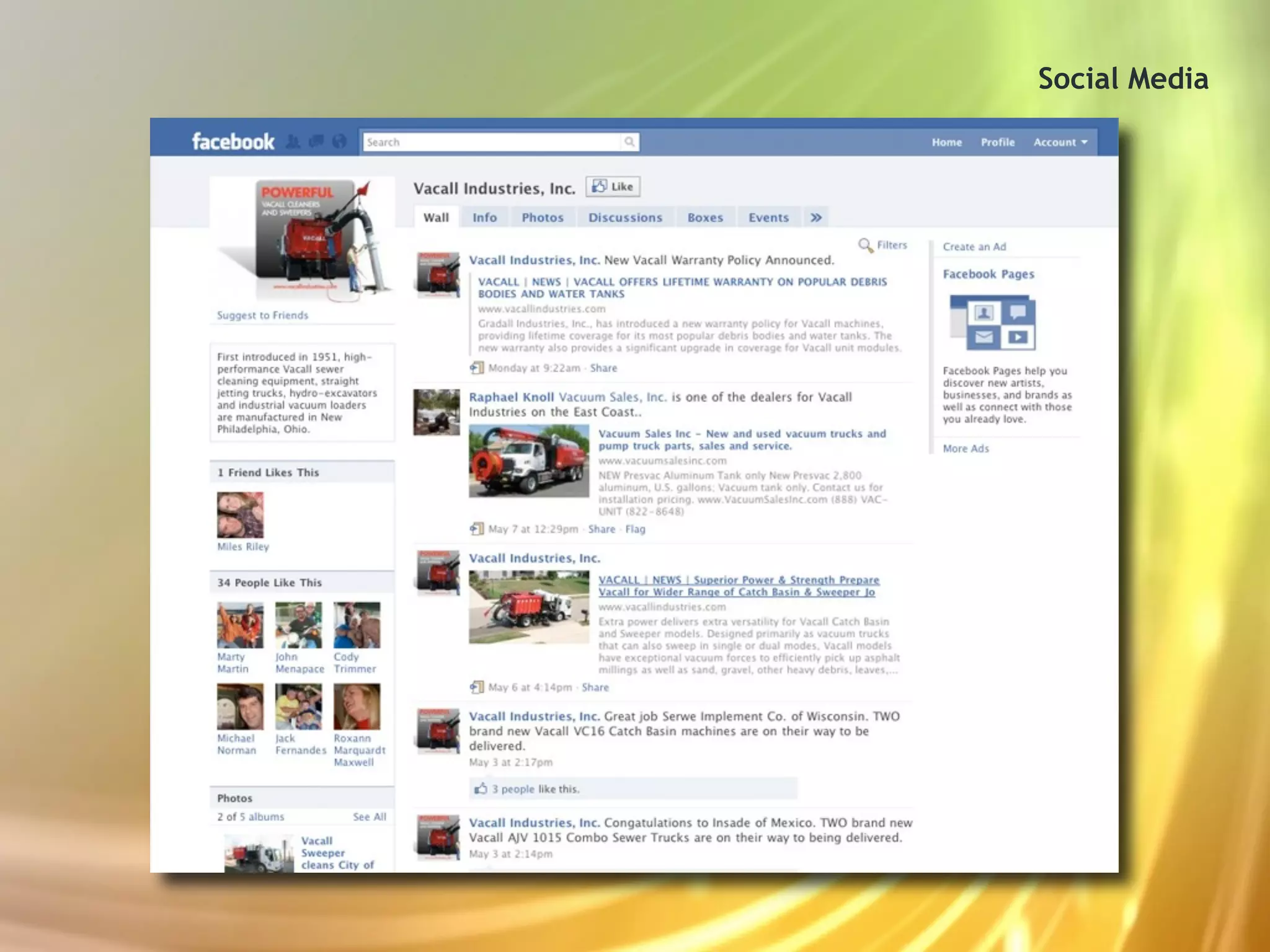Open Marty Martin's photo
This screenshot has height=952, width=1270.
click(240, 625)
